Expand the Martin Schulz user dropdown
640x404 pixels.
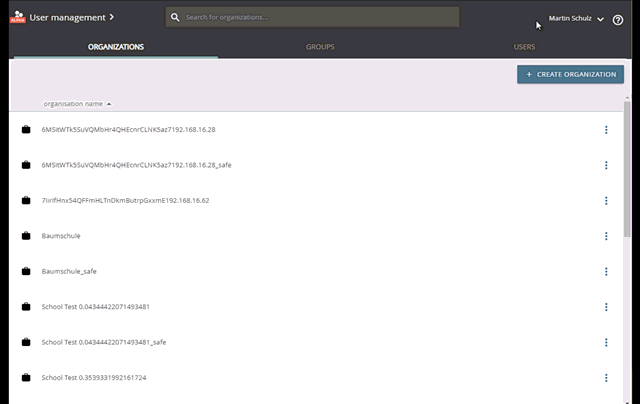tap(600, 19)
